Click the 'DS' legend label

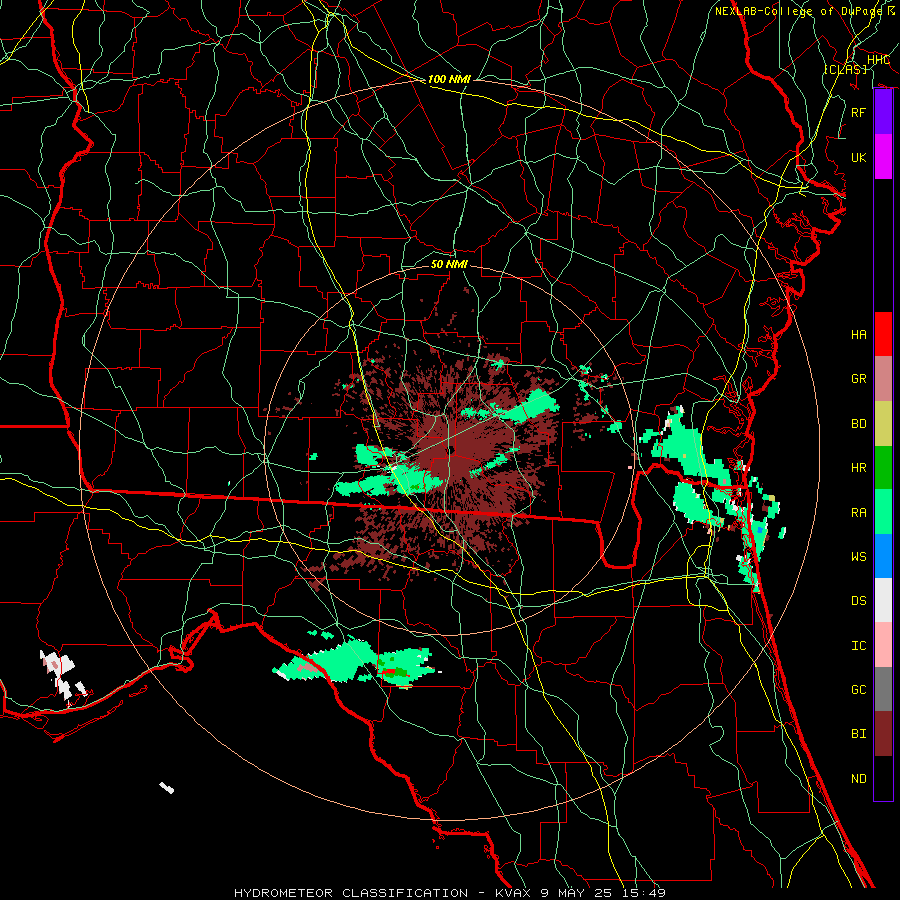pyautogui.click(x=859, y=601)
